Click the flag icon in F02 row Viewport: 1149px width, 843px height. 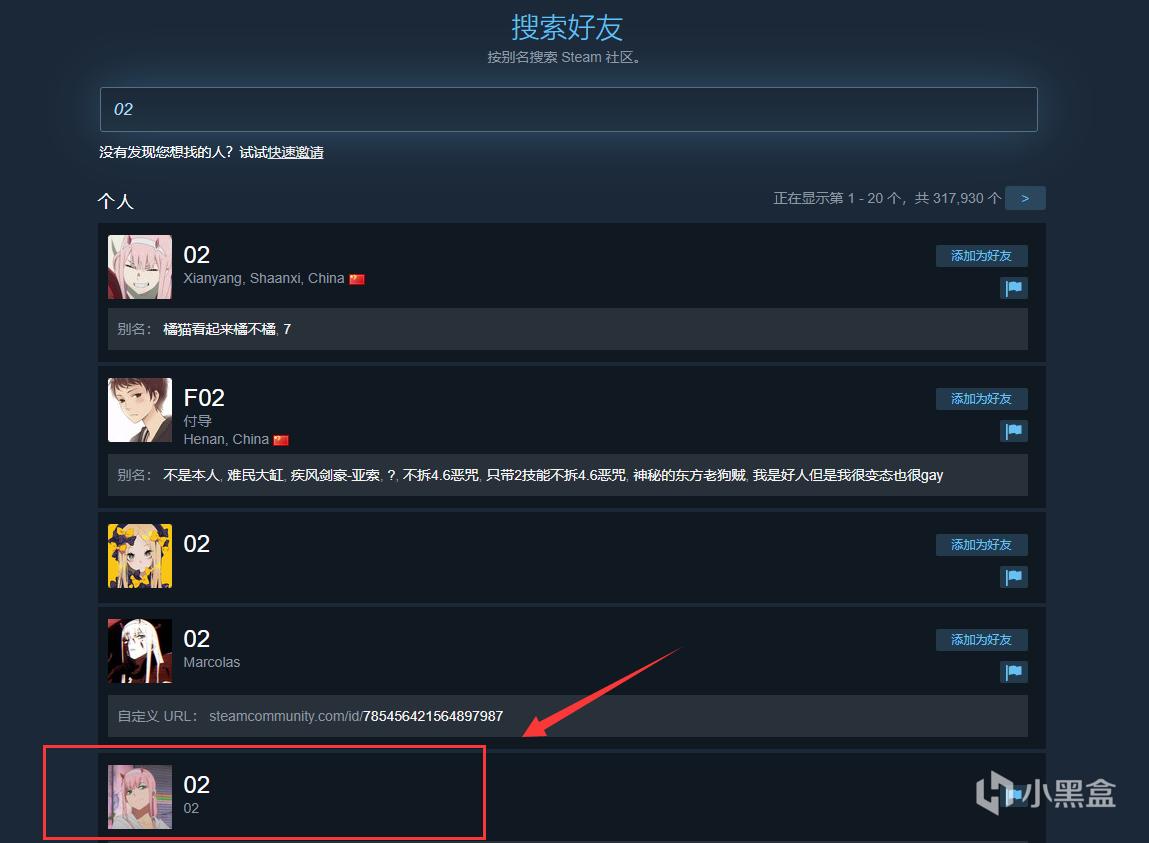(1013, 431)
